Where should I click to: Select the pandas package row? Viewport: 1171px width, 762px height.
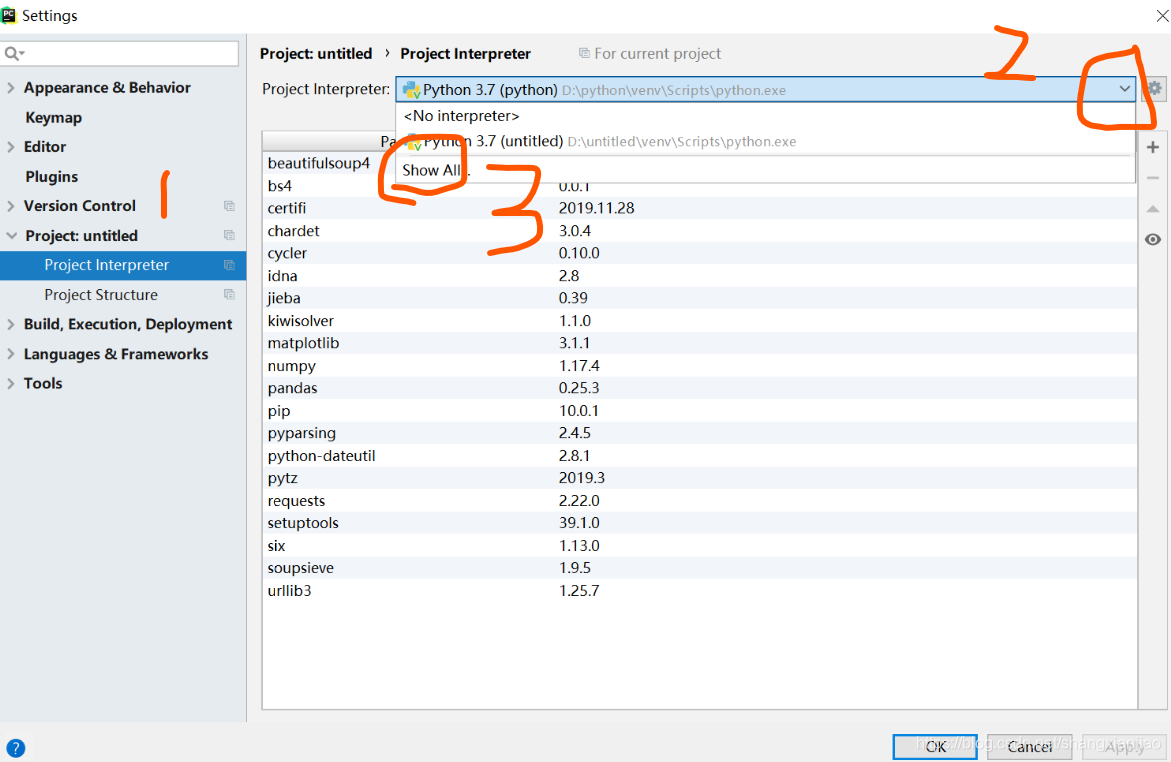[700, 388]
